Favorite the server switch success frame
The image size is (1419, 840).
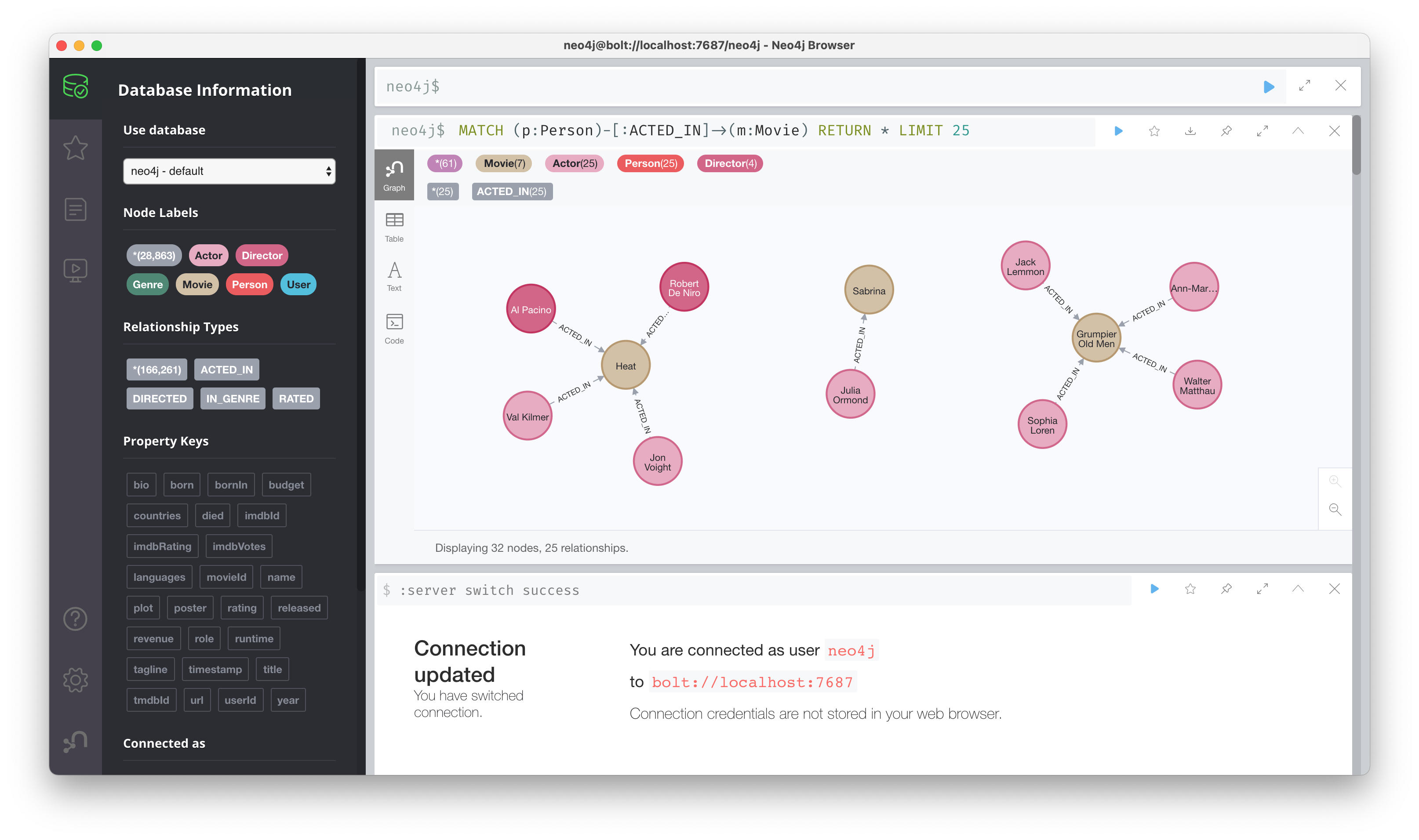[1190, 589]
